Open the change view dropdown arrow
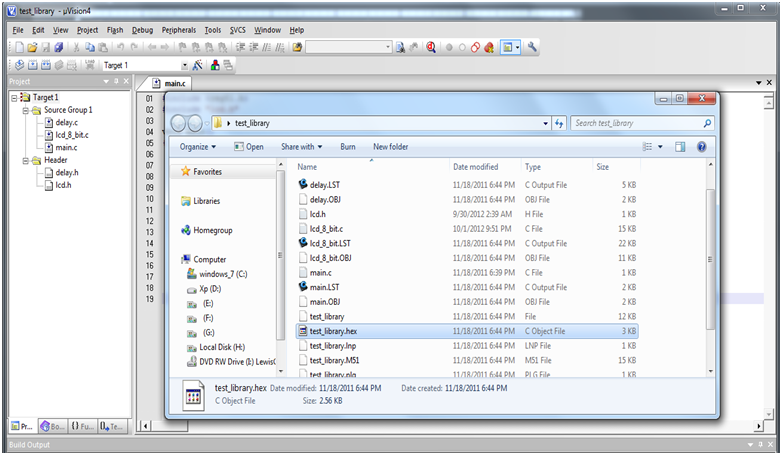 tap(660, 147)
